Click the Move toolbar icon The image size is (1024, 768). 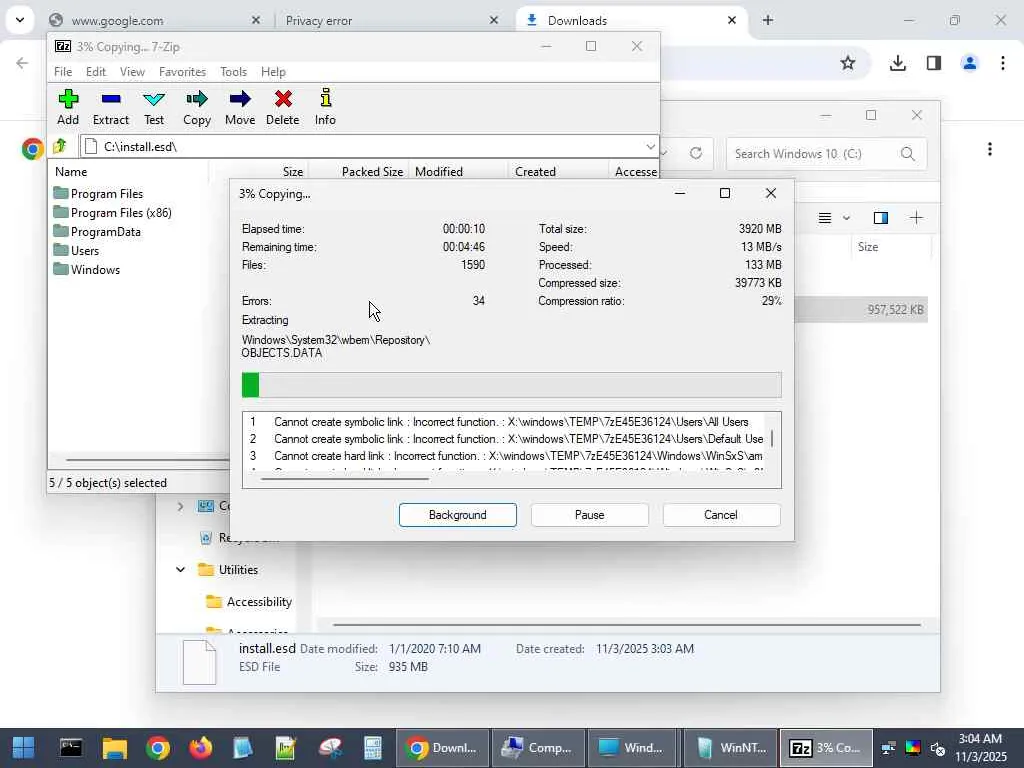pos(240,107)
